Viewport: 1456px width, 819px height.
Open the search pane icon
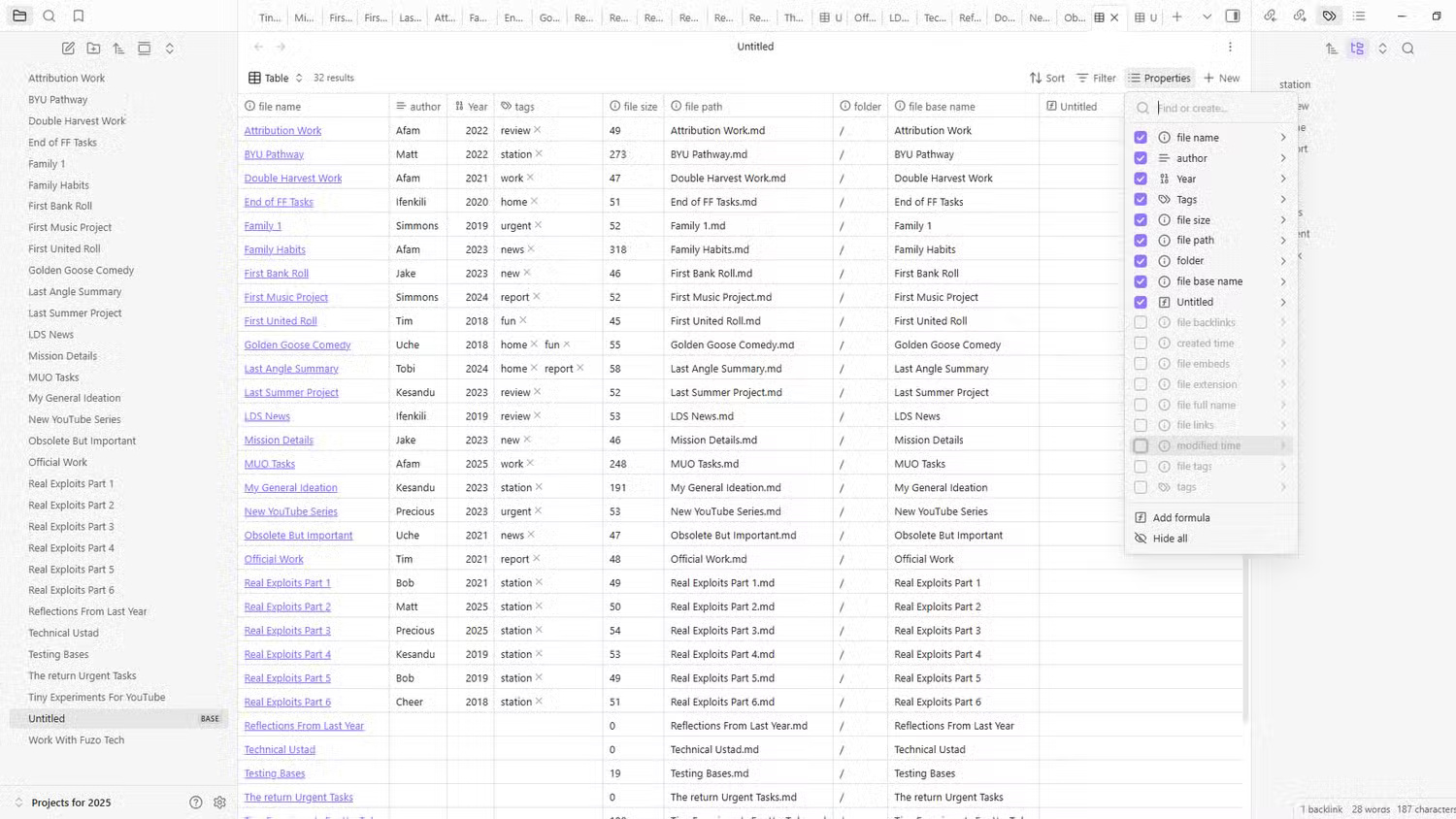[50, 16]
